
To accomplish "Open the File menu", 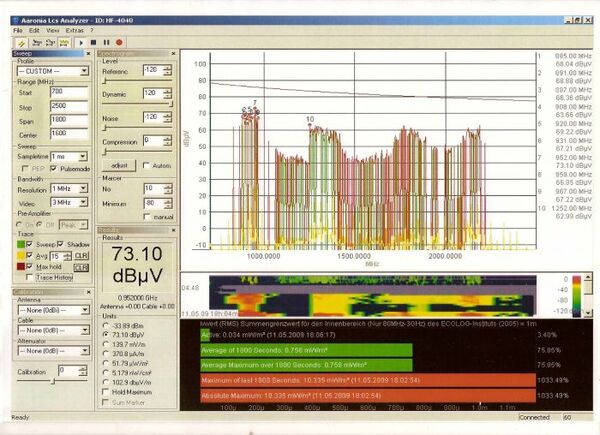I will point(18,30).
